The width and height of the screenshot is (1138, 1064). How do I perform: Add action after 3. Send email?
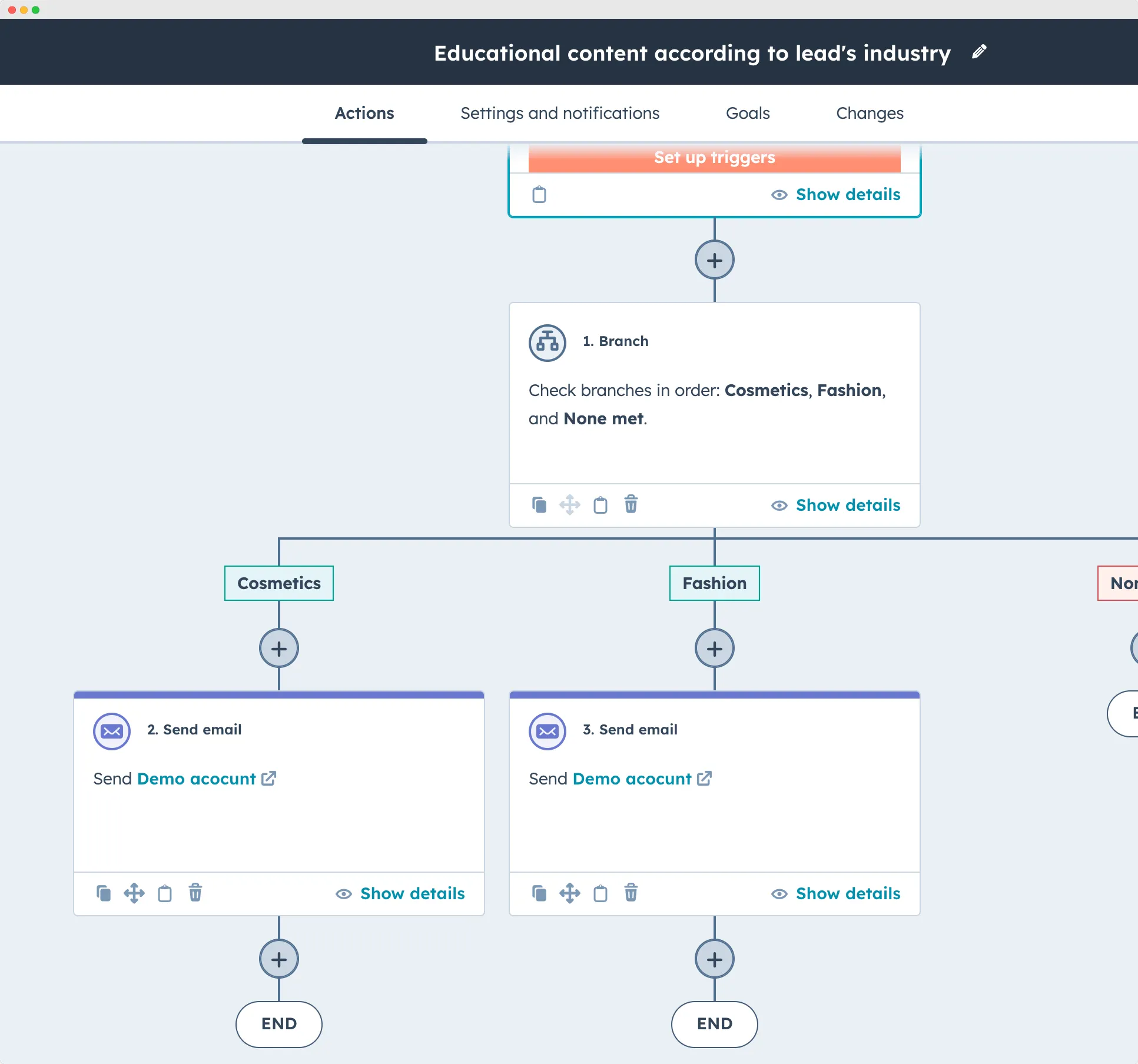click(715, 959)
